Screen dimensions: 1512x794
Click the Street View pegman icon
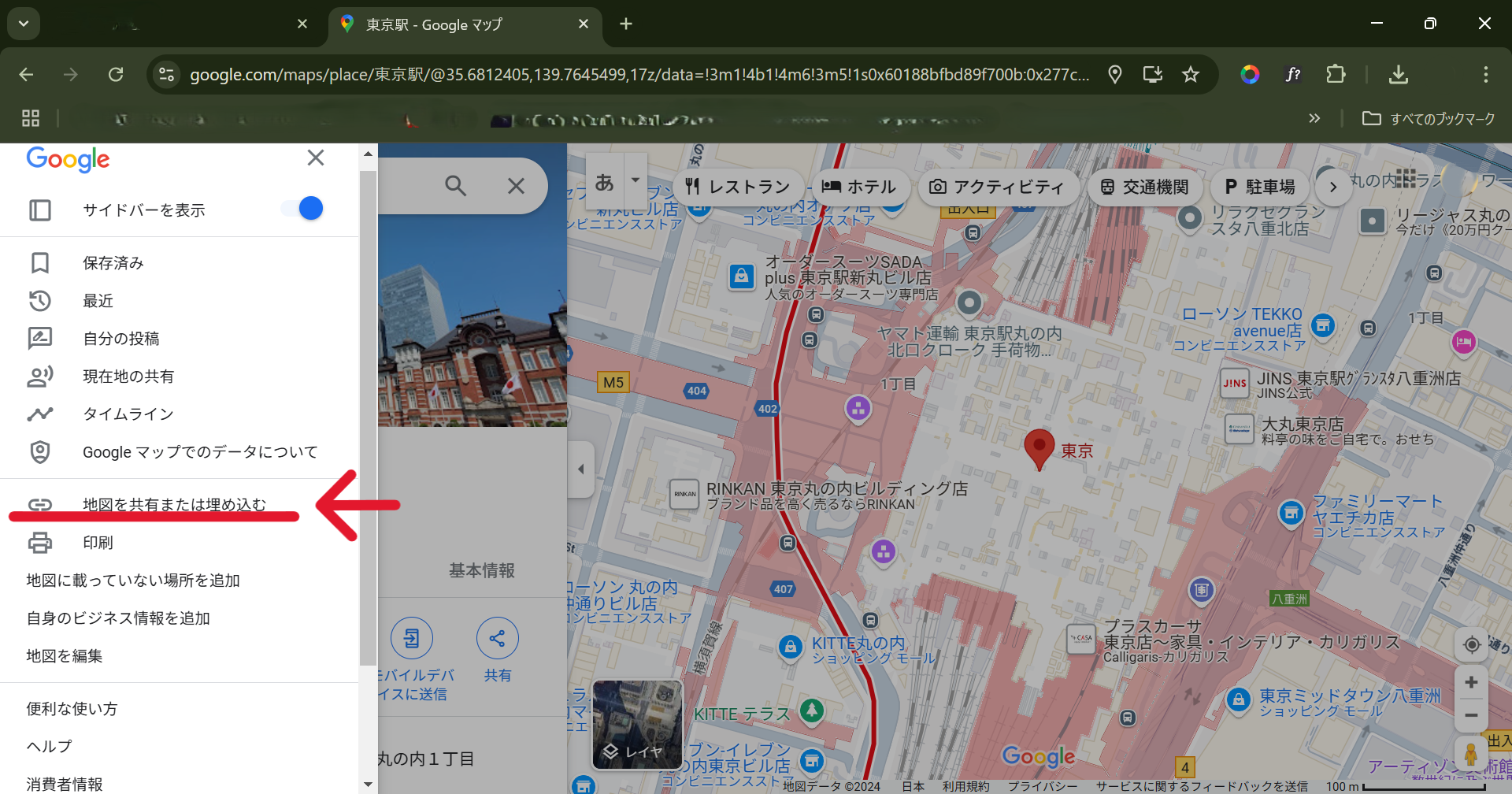tap(1470, 755)
